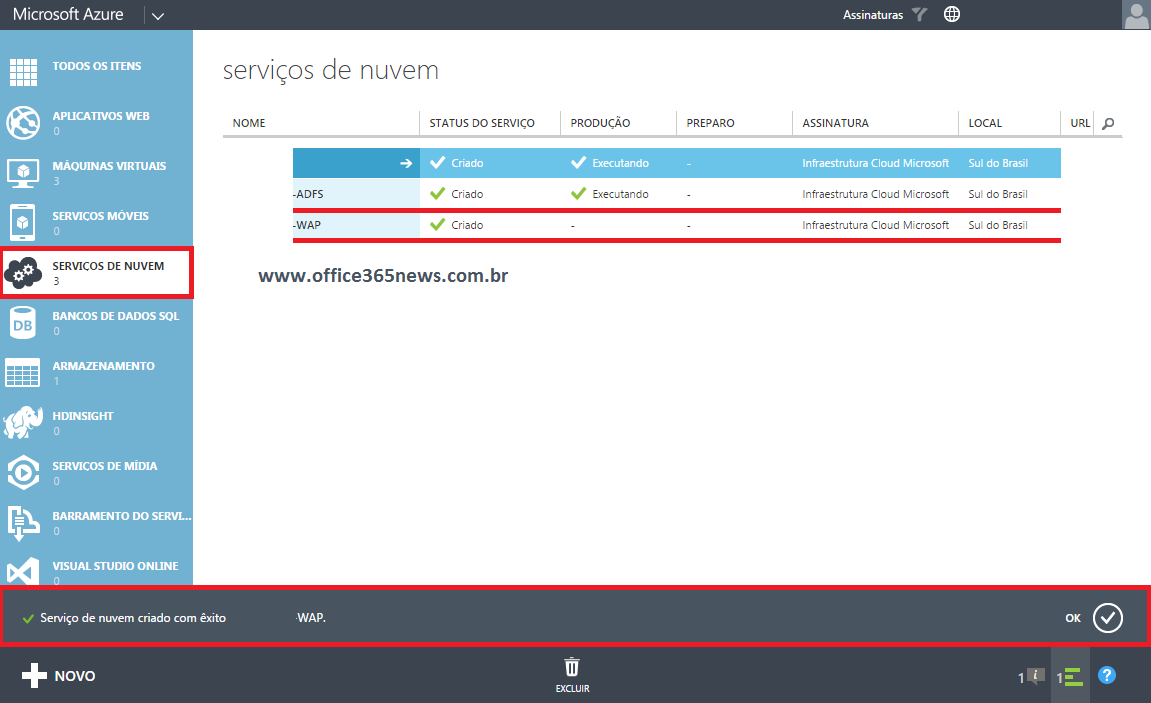This screenshot has width=1151, height=703.
Task: Select Serviços Móveis menu label
Action: (101, 216)
